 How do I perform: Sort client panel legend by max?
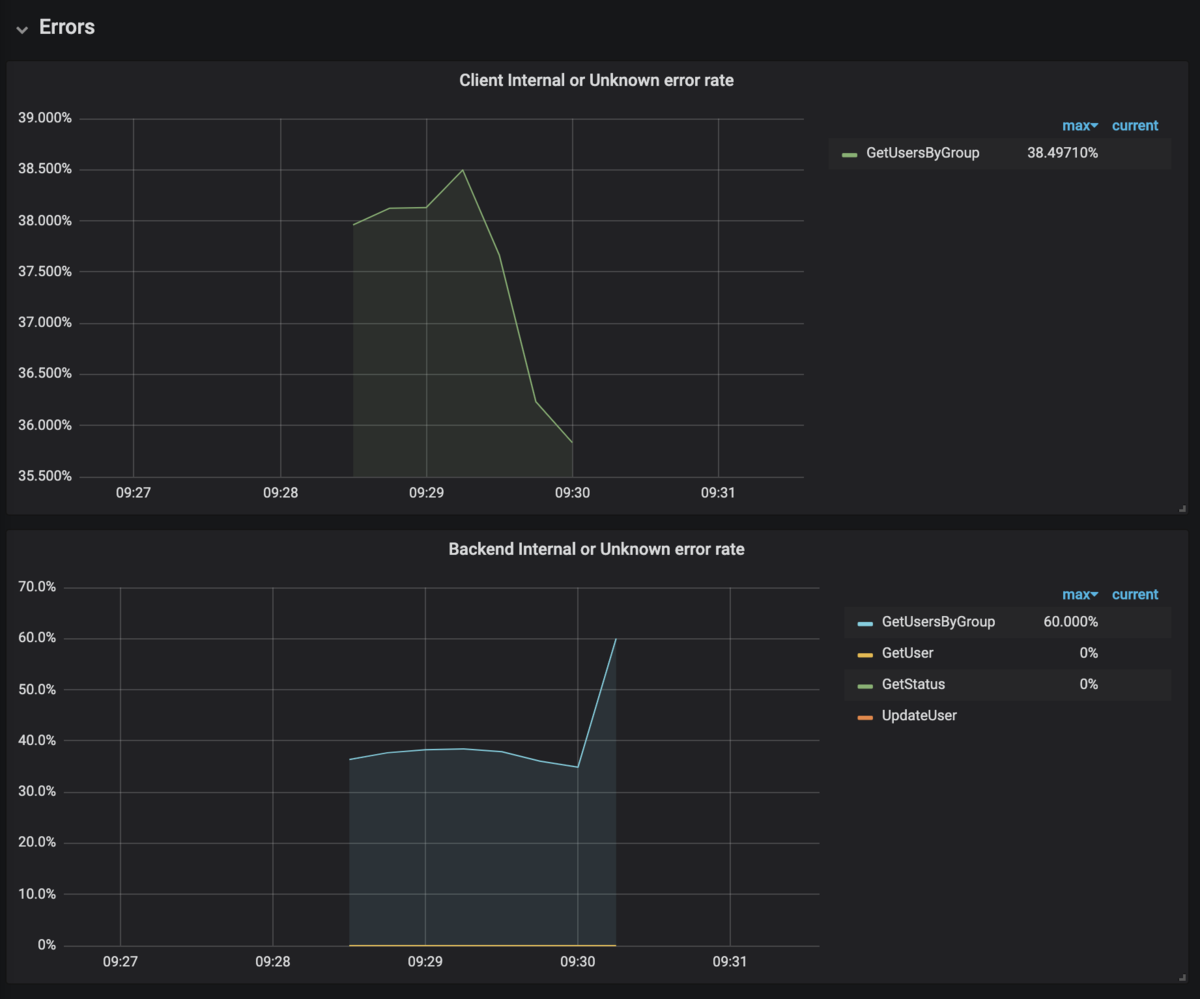1080,126
